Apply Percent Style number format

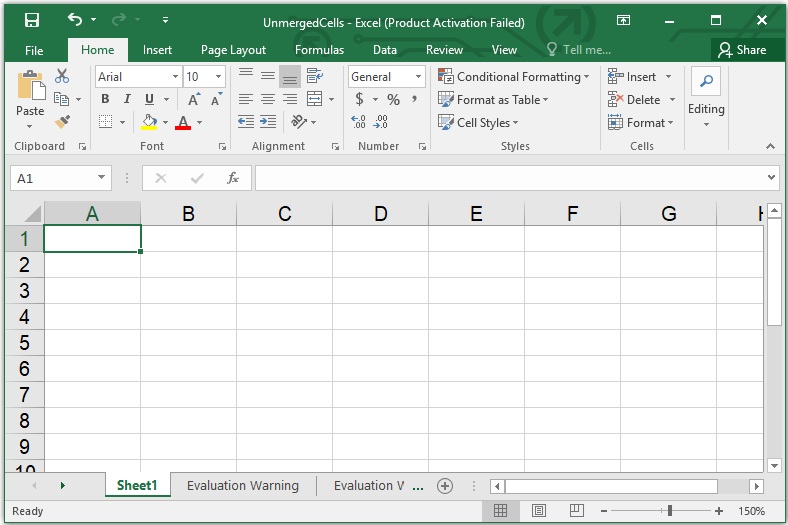point(393,99)
